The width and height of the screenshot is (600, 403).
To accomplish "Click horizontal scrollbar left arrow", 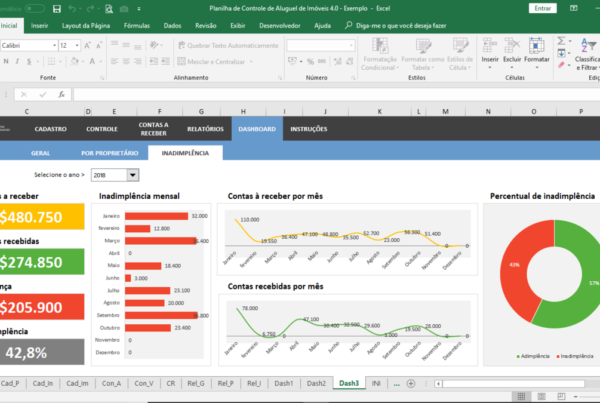I will (438, 383).
